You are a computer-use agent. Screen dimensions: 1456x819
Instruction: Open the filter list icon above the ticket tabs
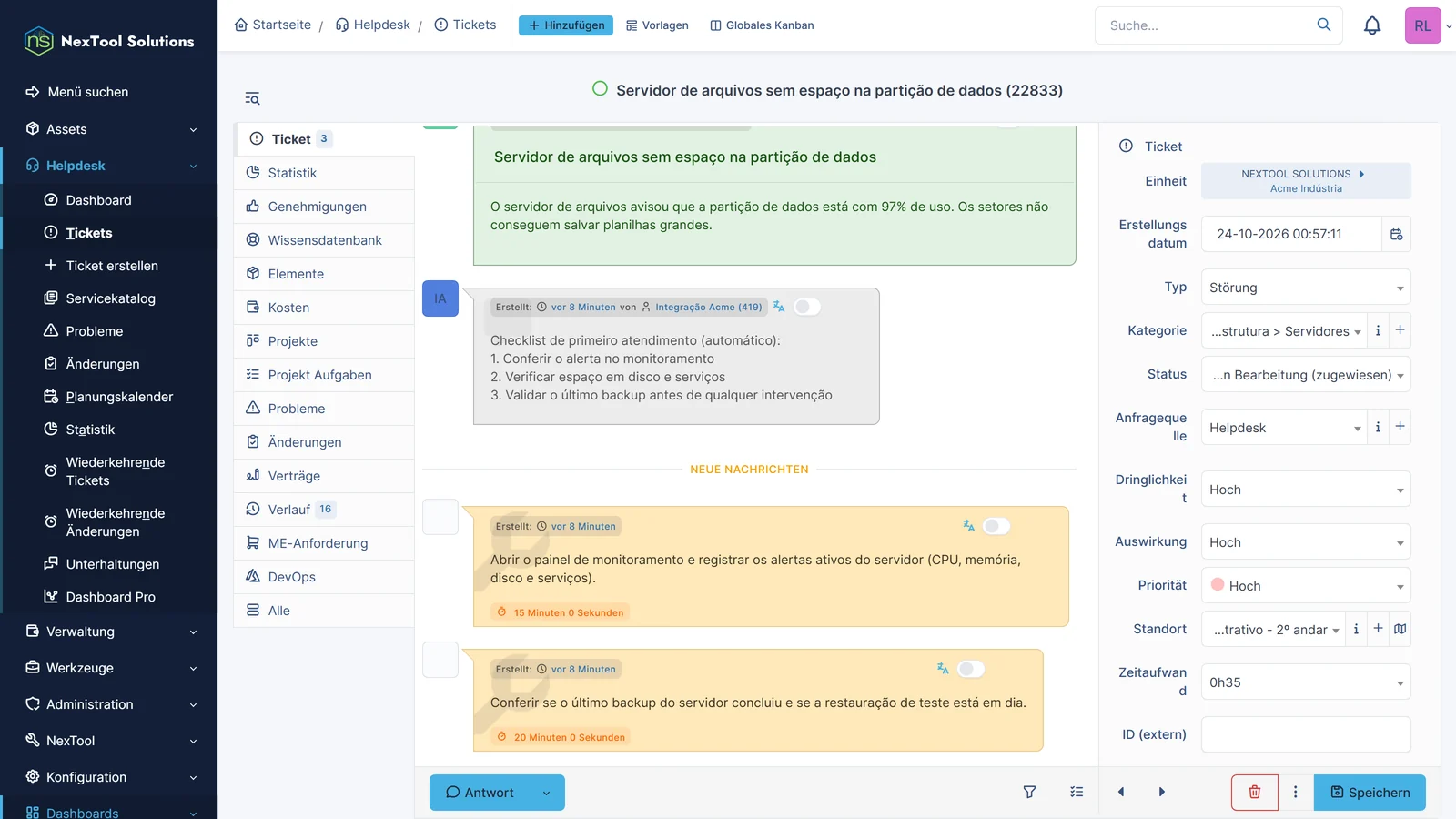coord(252,98)
